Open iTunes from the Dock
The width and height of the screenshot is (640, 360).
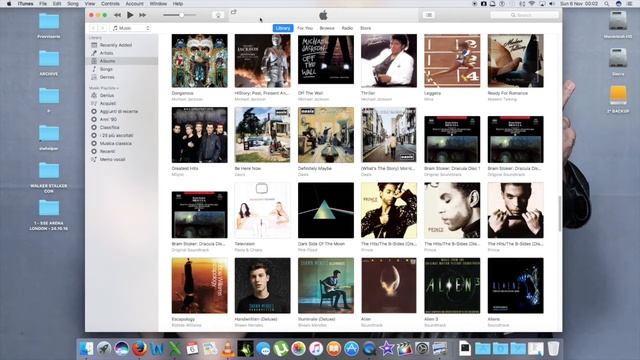[x=316, y=349]
